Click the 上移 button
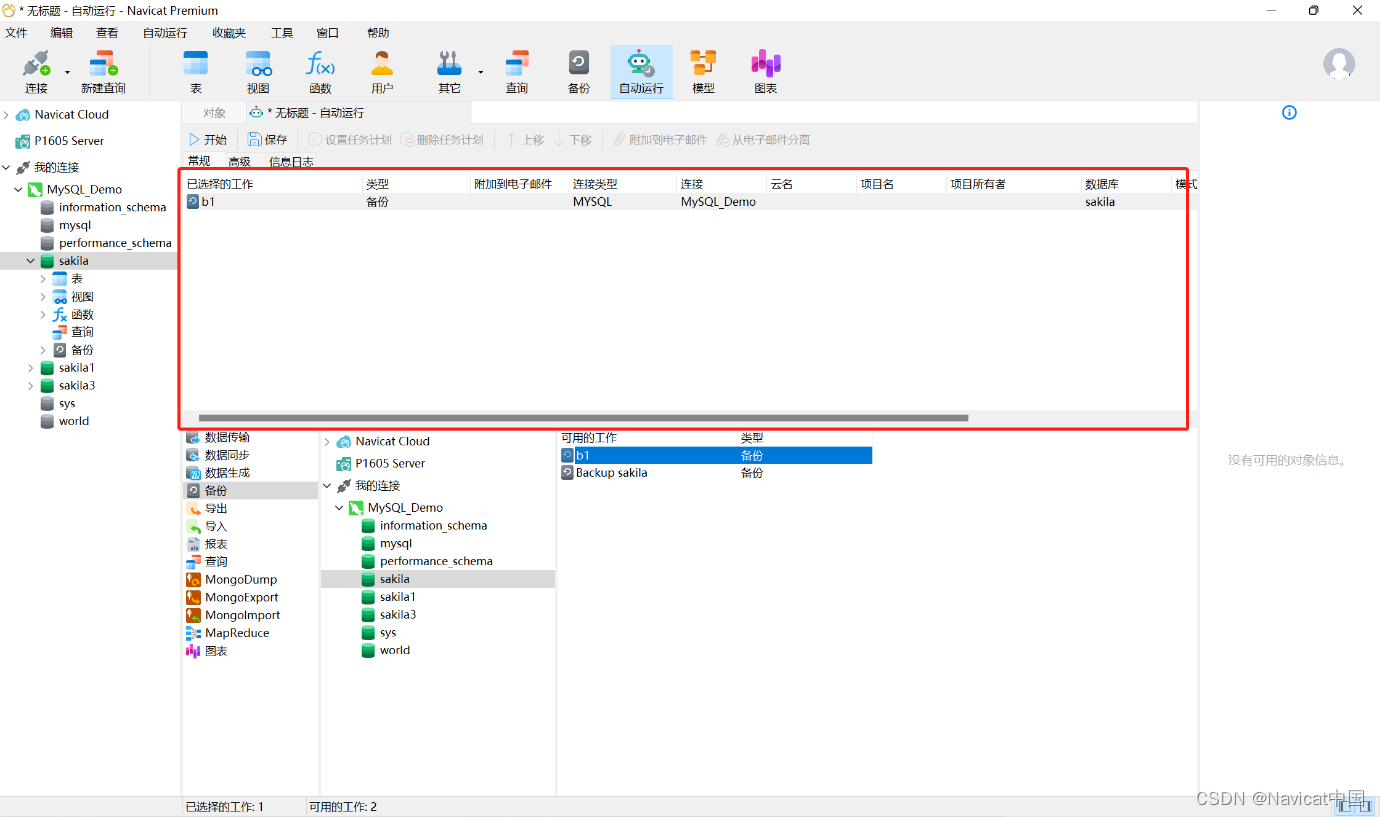 click(525, 140)
